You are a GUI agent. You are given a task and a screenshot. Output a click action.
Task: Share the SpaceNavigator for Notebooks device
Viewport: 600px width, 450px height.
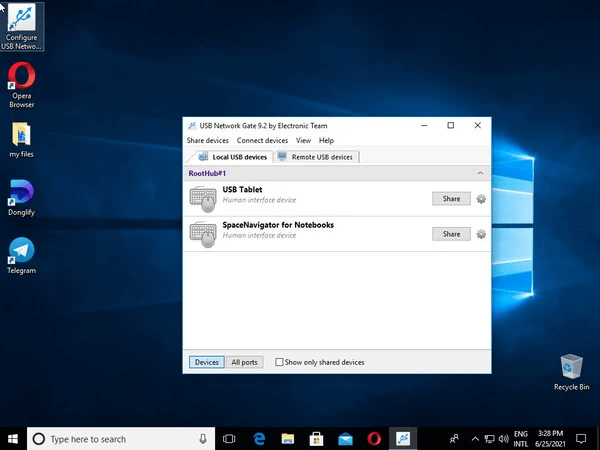(x=451, y=234)
